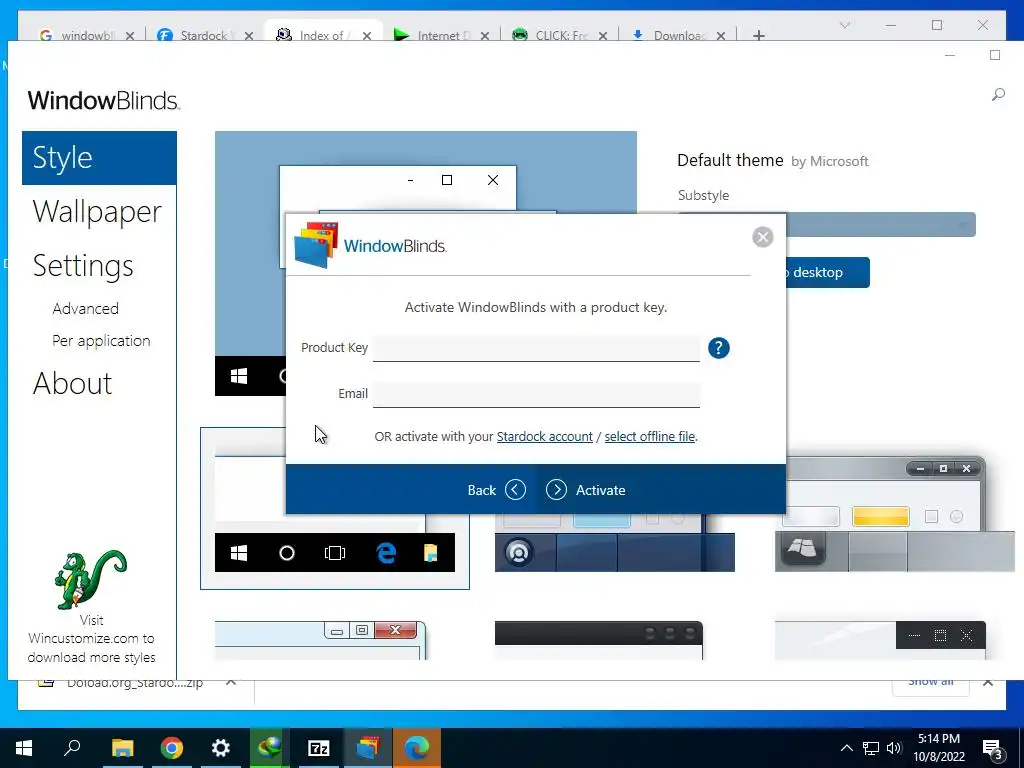Image resolution: width=1024 pixels, height=768 pixels.
Task: Open 7-Zip from the taskbar
Action: click(319, 748)
